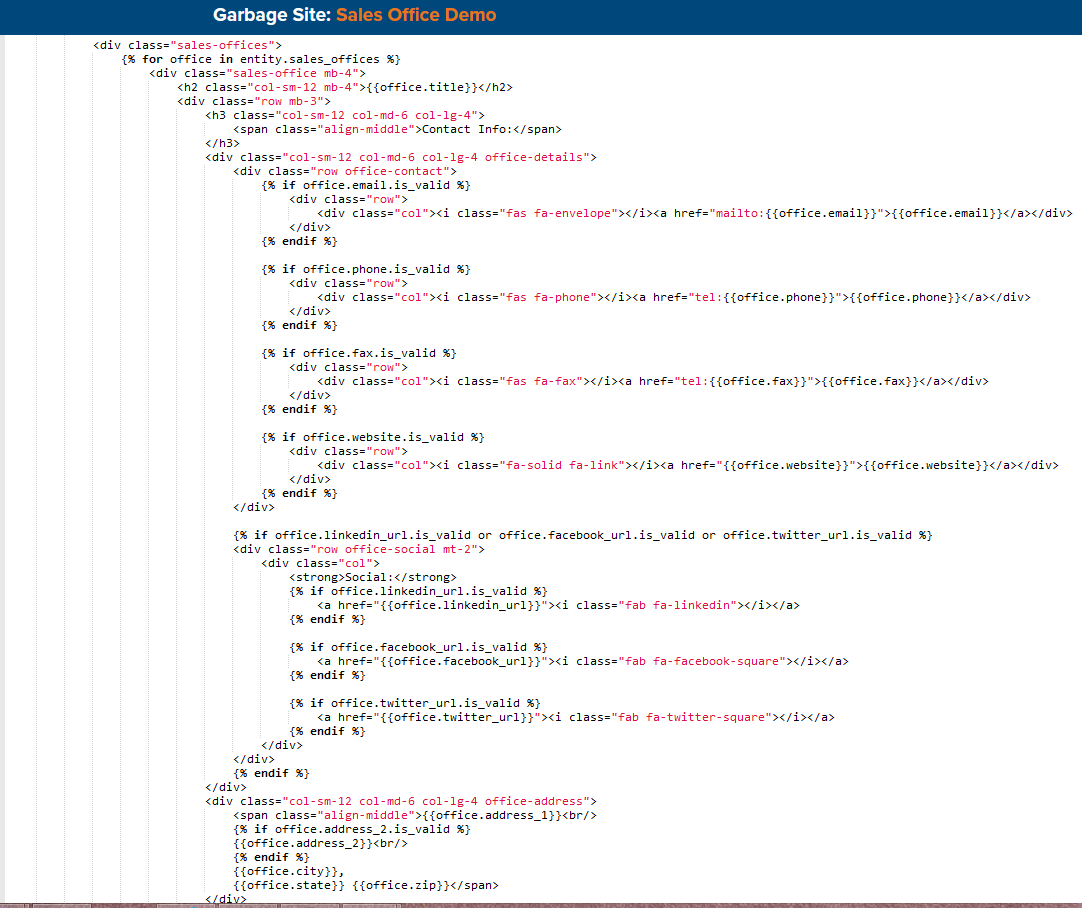1082x908 pixels.
Task: Click the line with 'fab fa-linkedin' anchor
Action: (558, 606)
